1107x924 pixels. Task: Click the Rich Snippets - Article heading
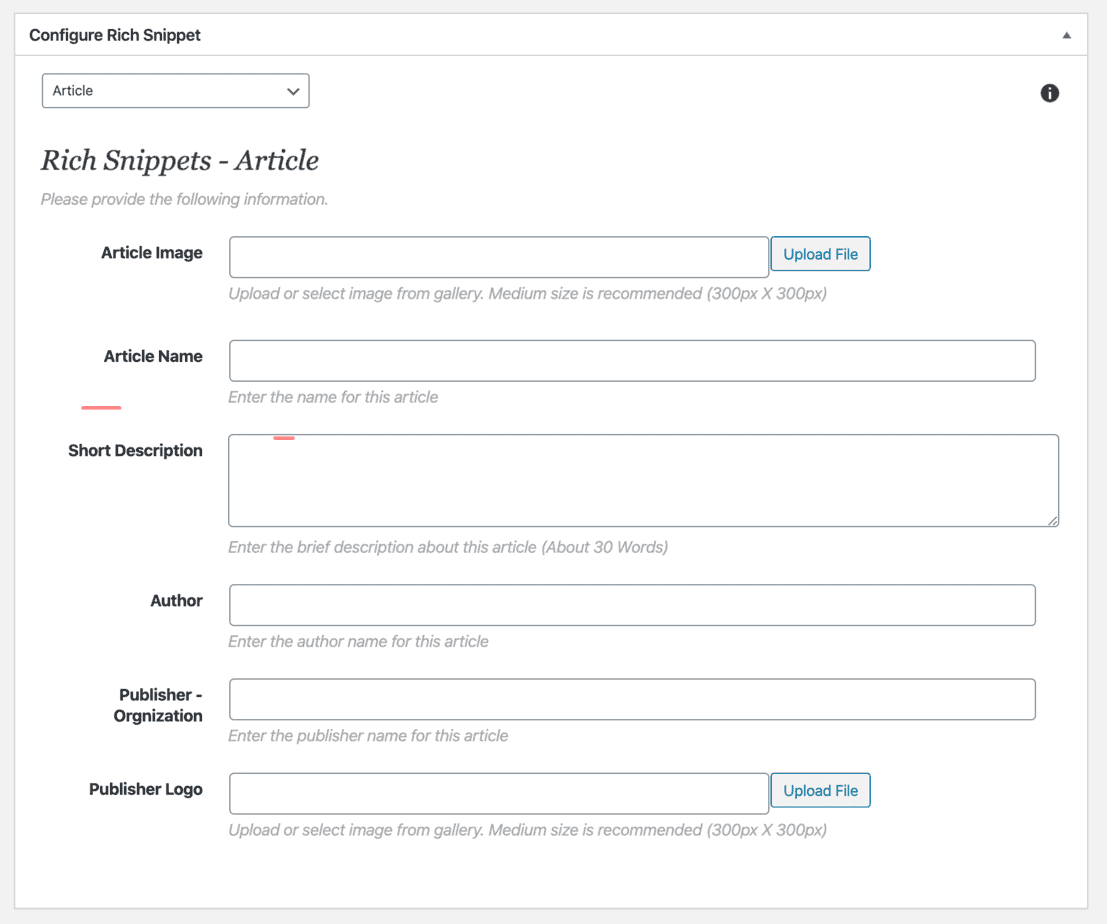point(179,160)
